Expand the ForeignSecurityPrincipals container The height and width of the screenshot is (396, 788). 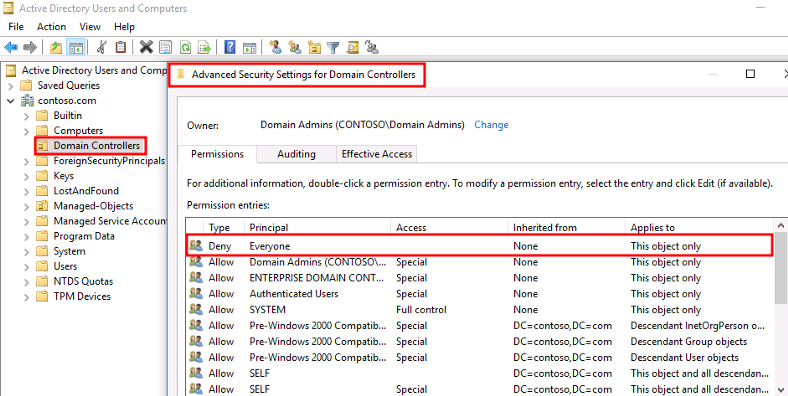coord(27,161)
